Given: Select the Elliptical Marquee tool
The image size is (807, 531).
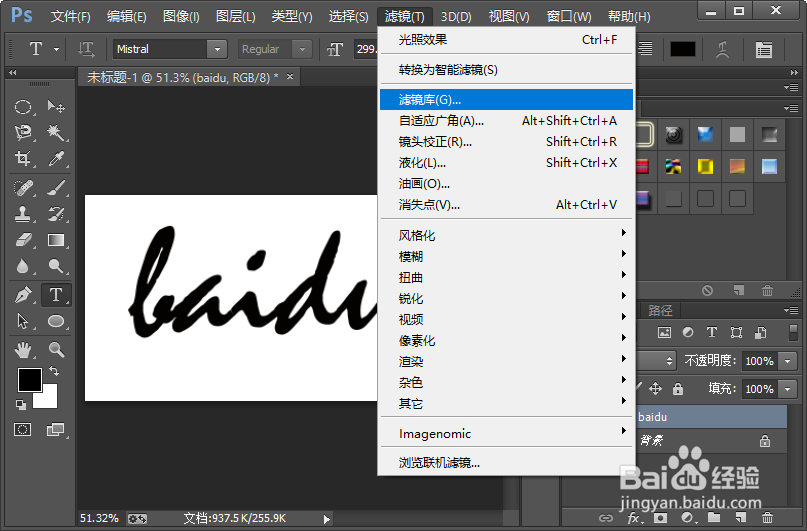Looking at the screenshot, I should [23, 107].
